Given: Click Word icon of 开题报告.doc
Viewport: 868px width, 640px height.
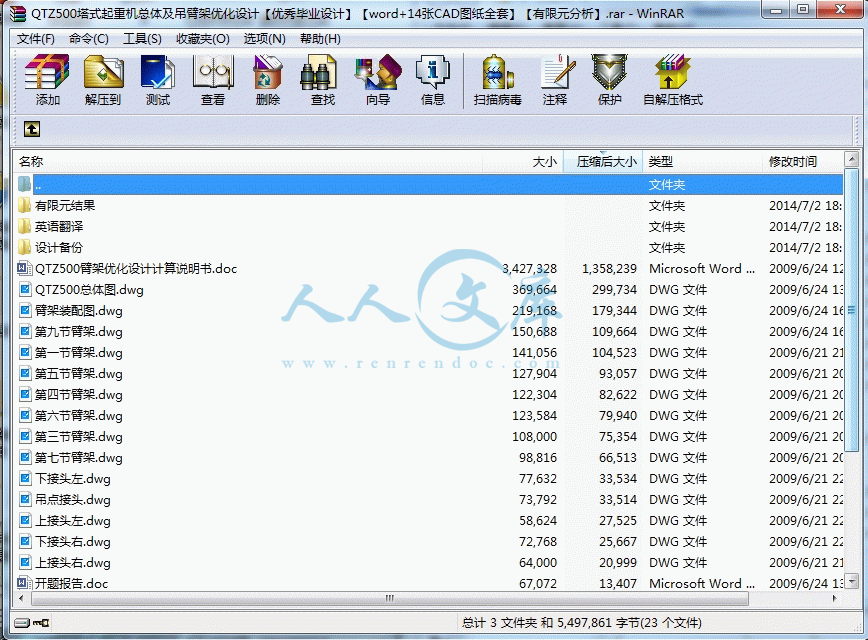Looking at the screenshot, I should [24, 583].
